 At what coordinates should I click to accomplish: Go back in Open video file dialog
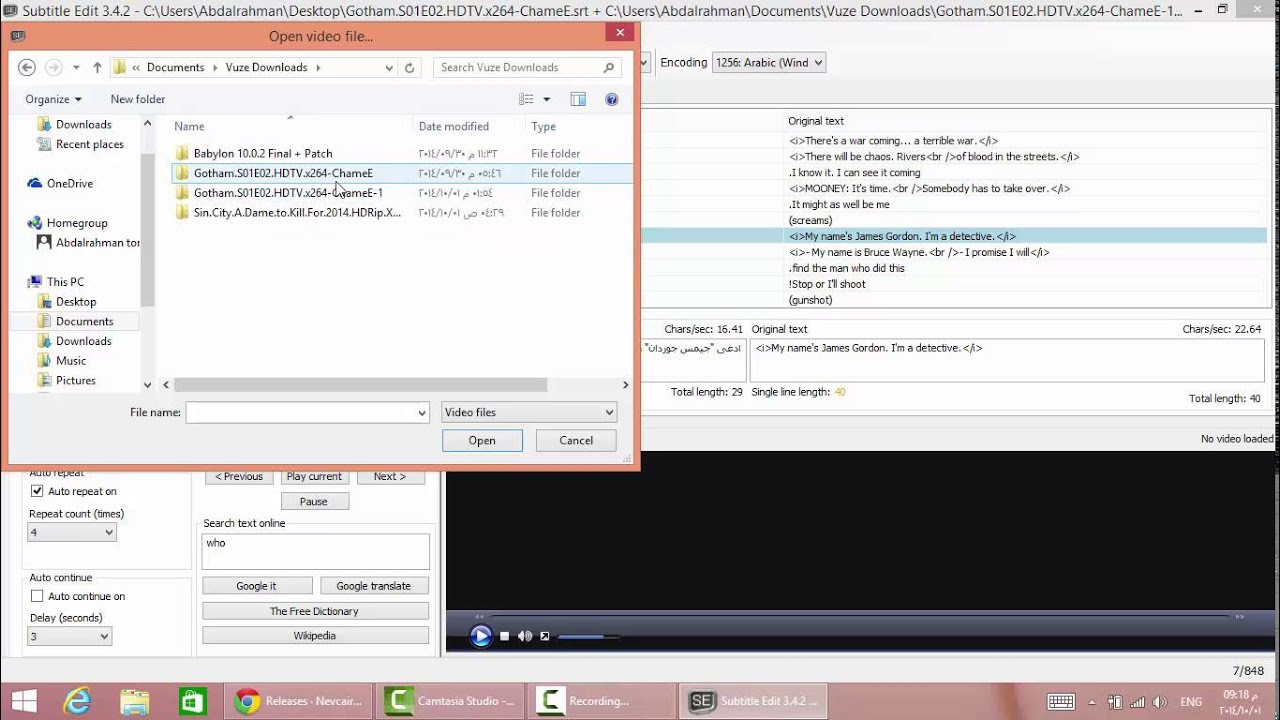[x=27, y=67]
